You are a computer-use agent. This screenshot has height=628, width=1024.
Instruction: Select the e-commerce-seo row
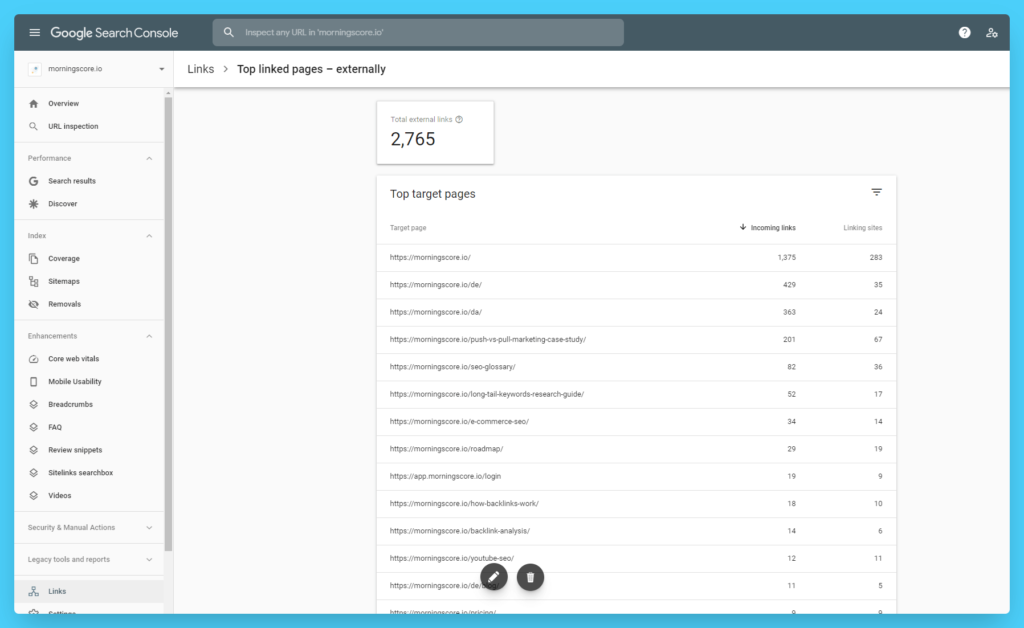pyautogui.click(x=636, y=422)
